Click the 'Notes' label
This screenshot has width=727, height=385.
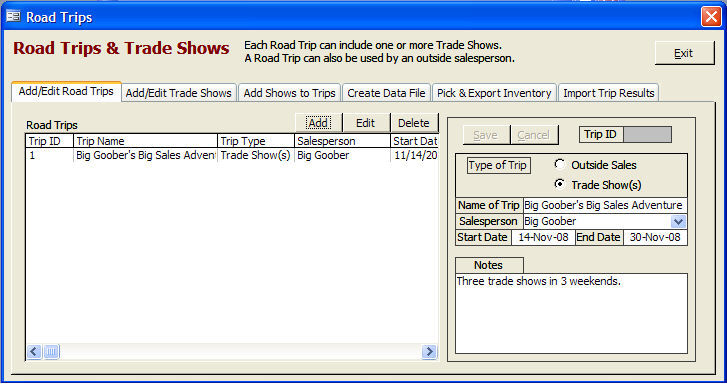489,265
